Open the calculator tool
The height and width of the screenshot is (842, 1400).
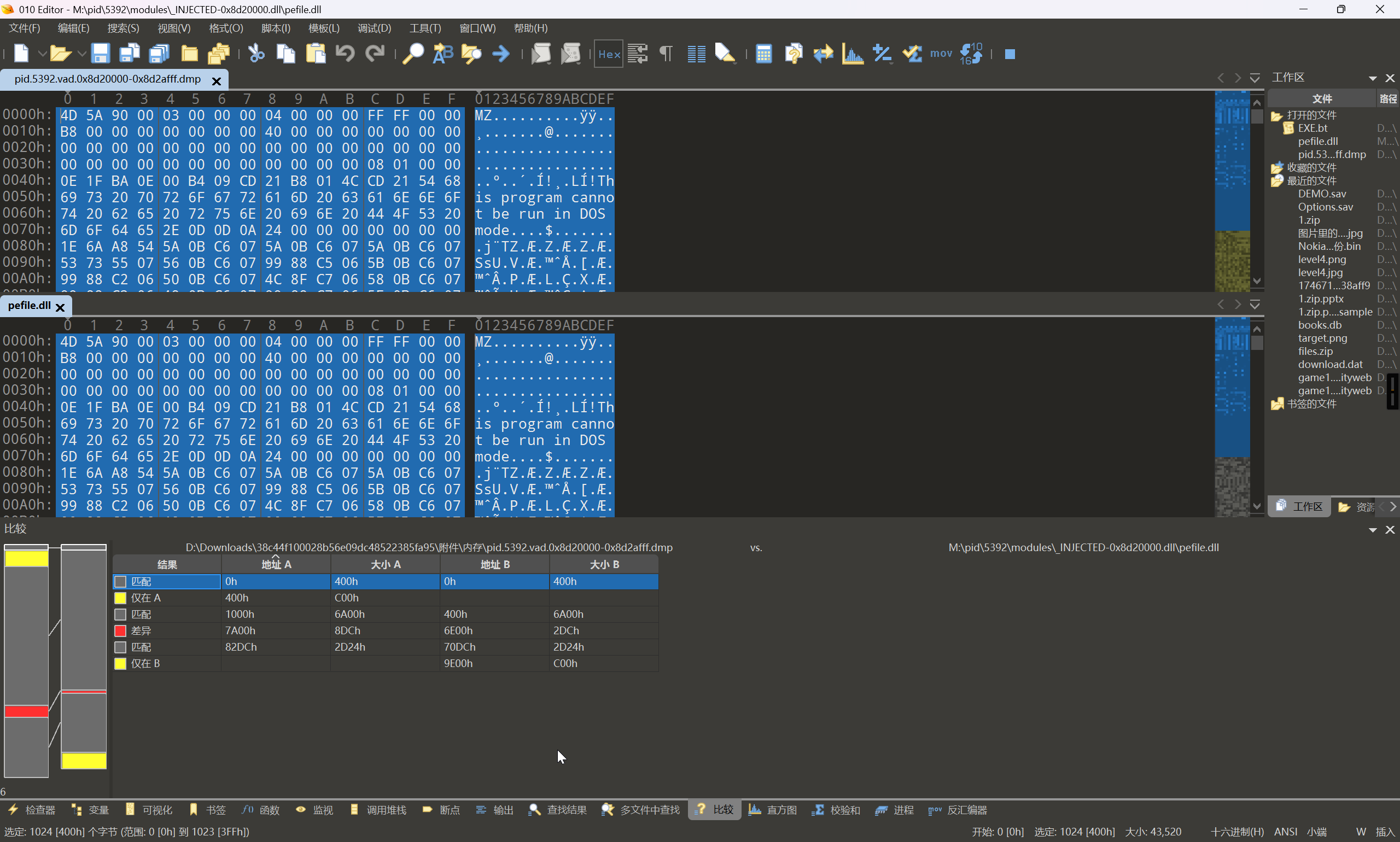[x=764, y=54]
